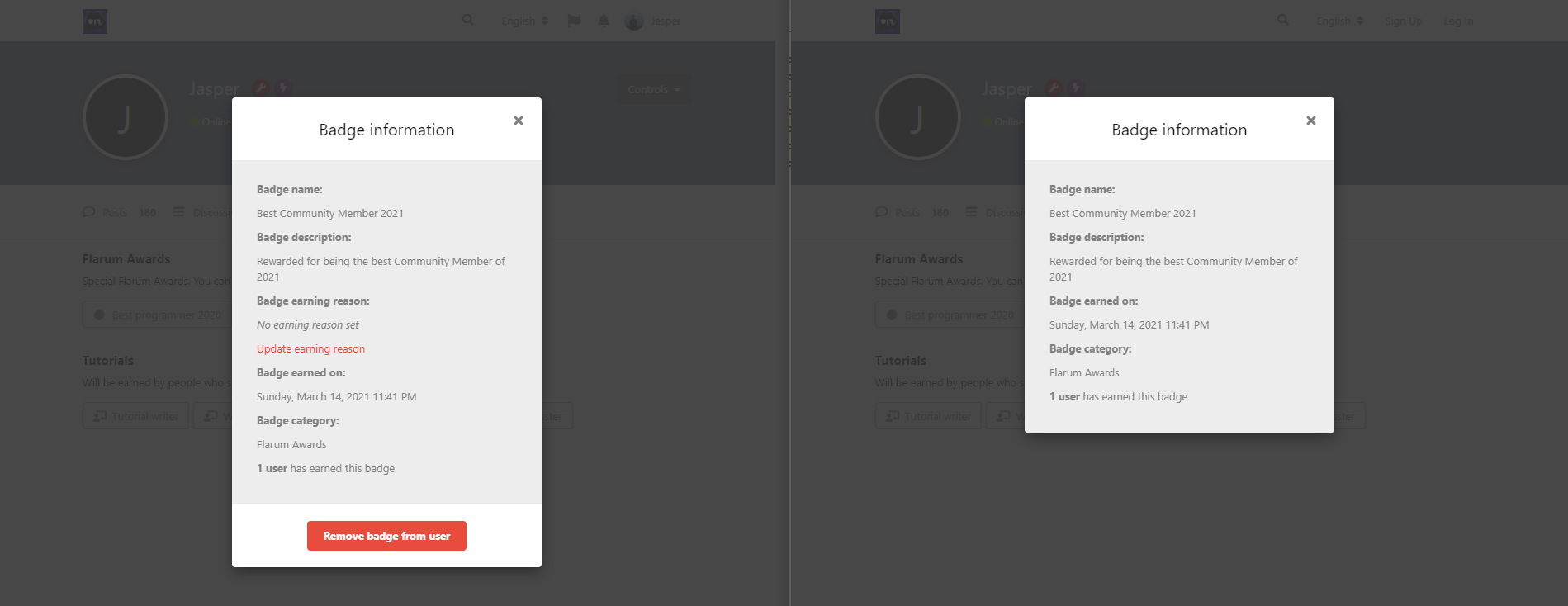Image resolution: width=1568 pixels, height=606 pixels.
Task: Click bolt badge icon beside Jasper, right window
Action: pos(1076,88)
